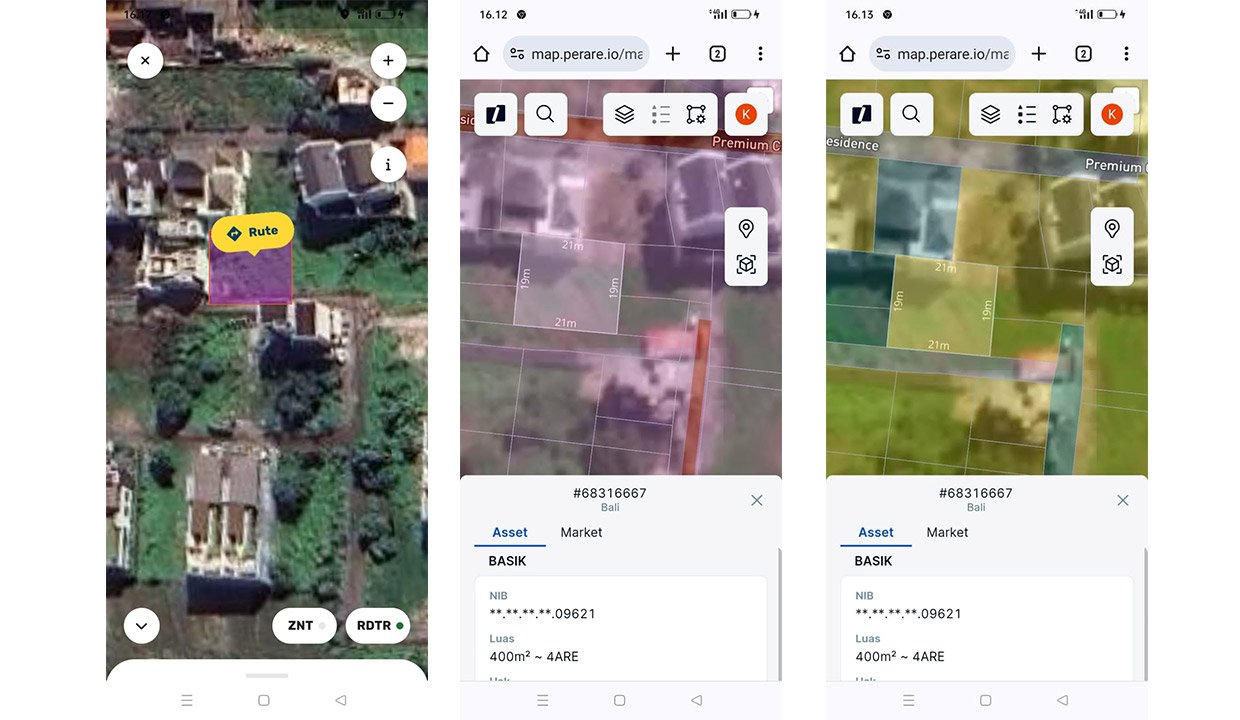Image resolution: width=1240 pixels, height=720 pixels.
Task: Tap the 3D scan icon in the 16.13 screenshot
Action: (1112, 265)
